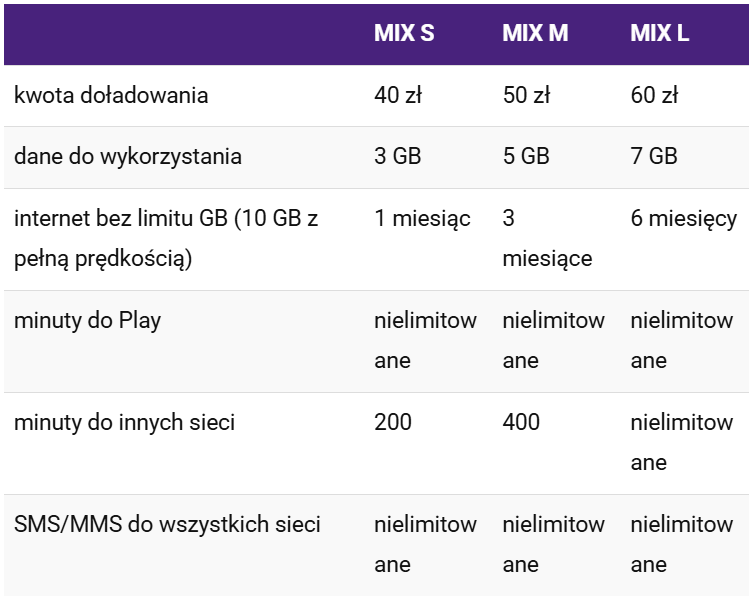Click the 5 GB data cell
Image resolution: width=750 pixels, height=600 pixels.
pos(526,157)
